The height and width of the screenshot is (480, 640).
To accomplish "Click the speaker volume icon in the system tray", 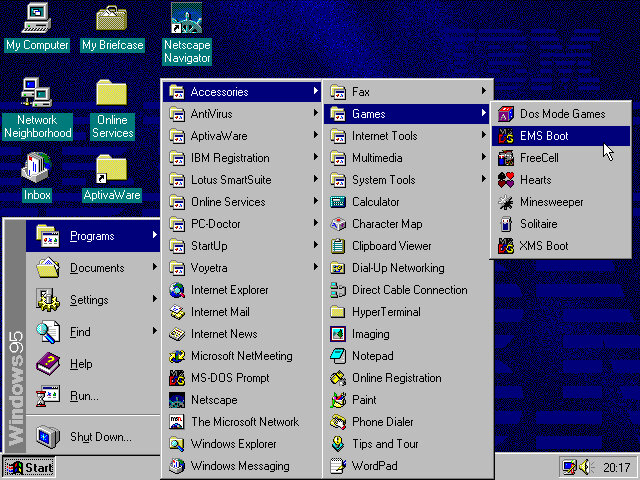I will pyautogui.click(x=587, y=467).
